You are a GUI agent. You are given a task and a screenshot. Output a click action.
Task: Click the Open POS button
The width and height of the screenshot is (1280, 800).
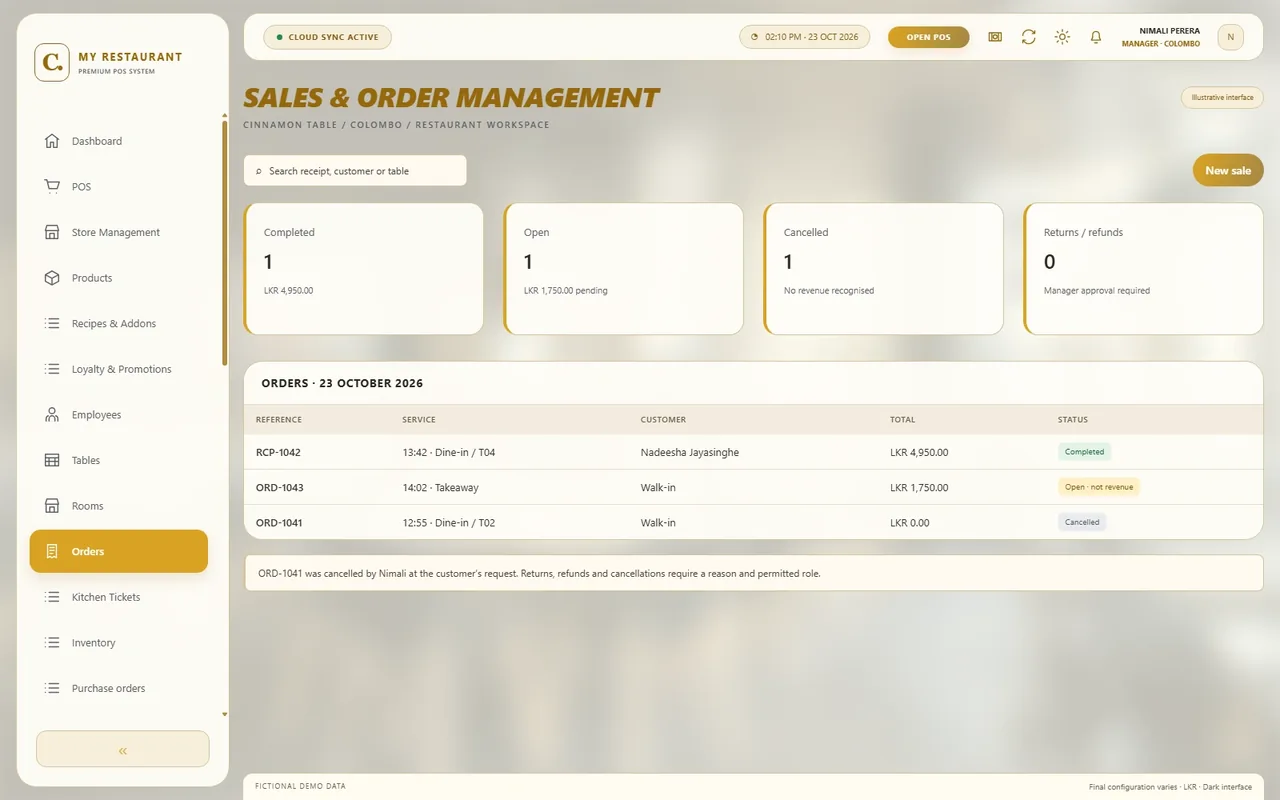(929, 37)
